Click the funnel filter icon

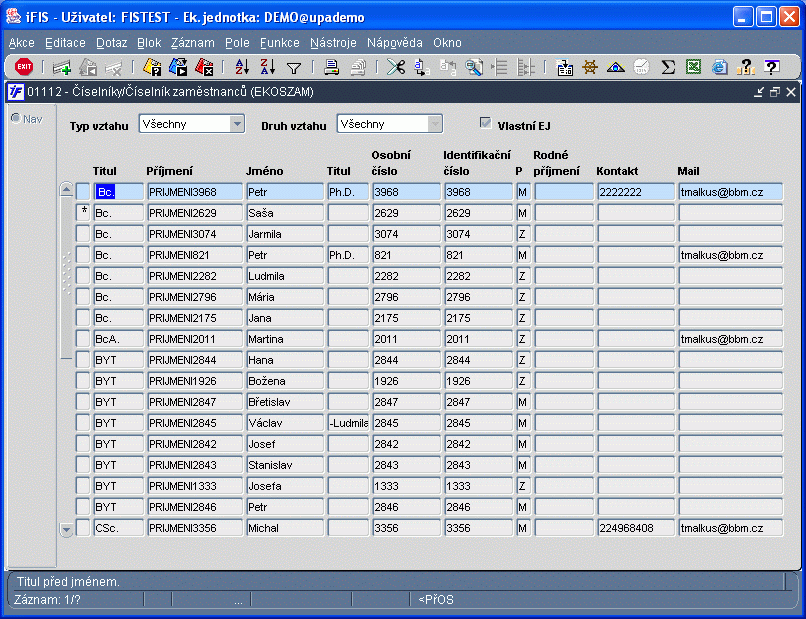[294, 68]
